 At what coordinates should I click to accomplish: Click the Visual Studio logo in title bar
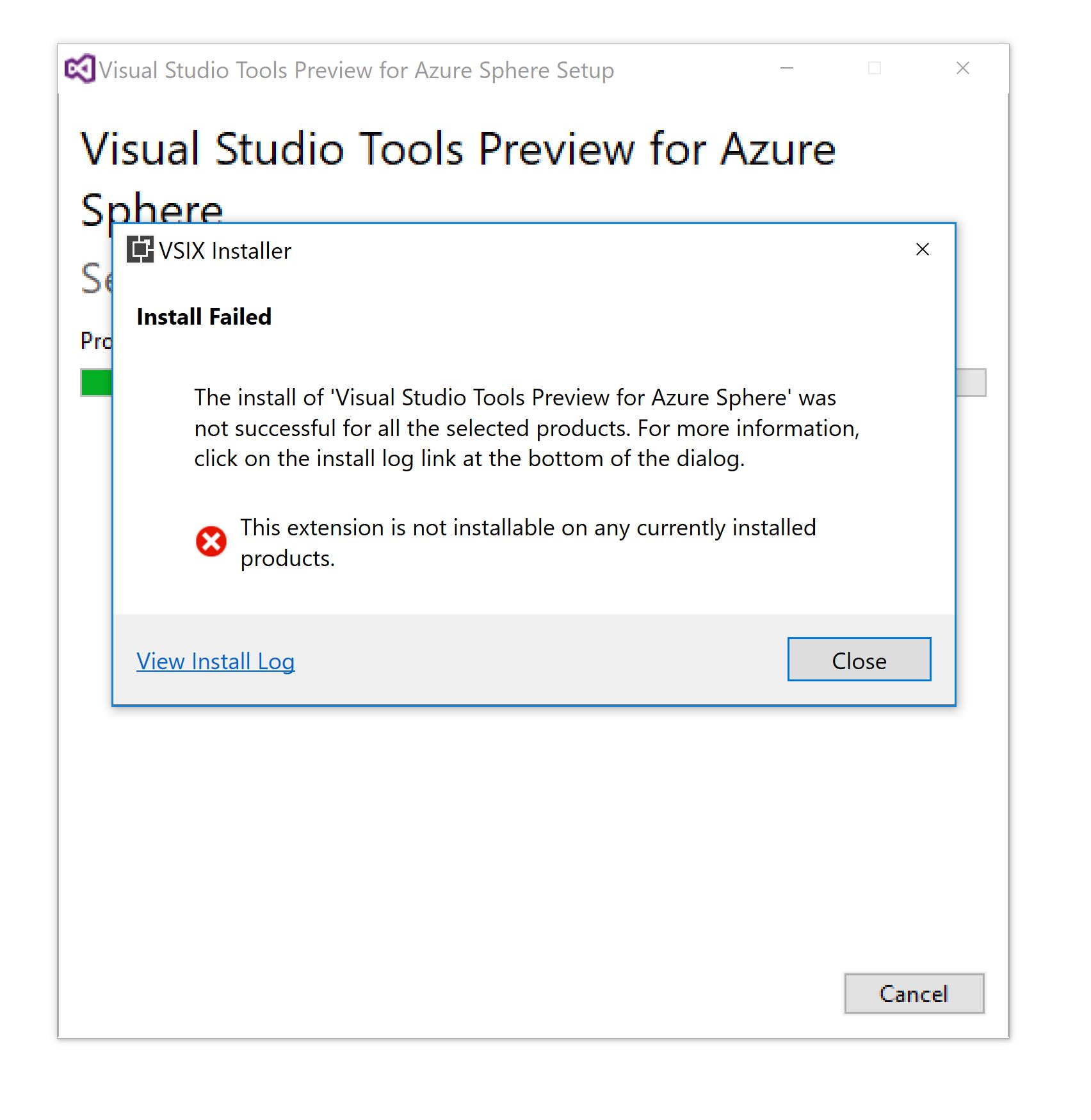click(80, 69)
